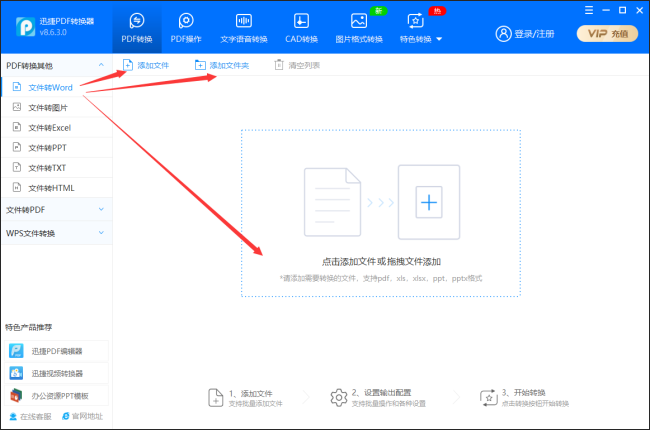The image size is (650, 430).
Task: Select 文件转Excel in sidebar
Action: [x=57, y=128]
